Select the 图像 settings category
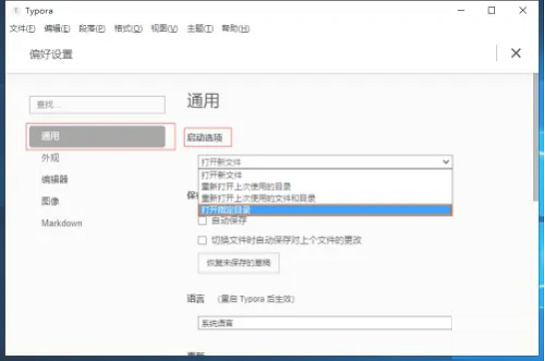Viewport: 545px width, 361px height. [50, 201]
